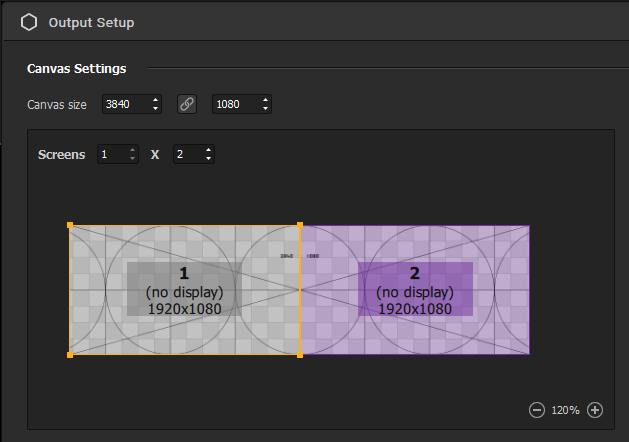This screenshot has width=629, height=442.
Task: Click bottom-left orange handle of screen 1
Action: 70,355
